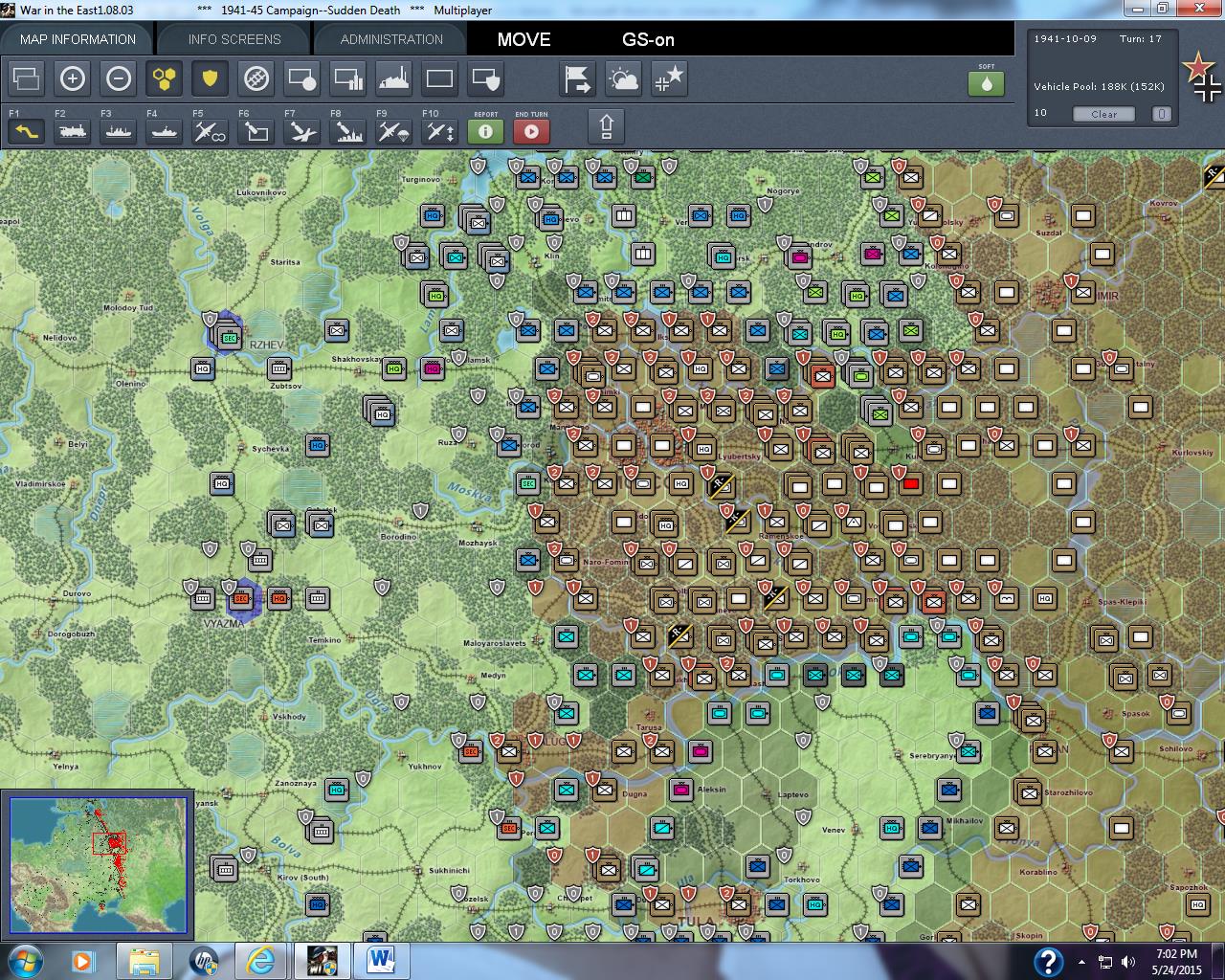Select the F9 airborne drop mode icon

tap(392, 131)
